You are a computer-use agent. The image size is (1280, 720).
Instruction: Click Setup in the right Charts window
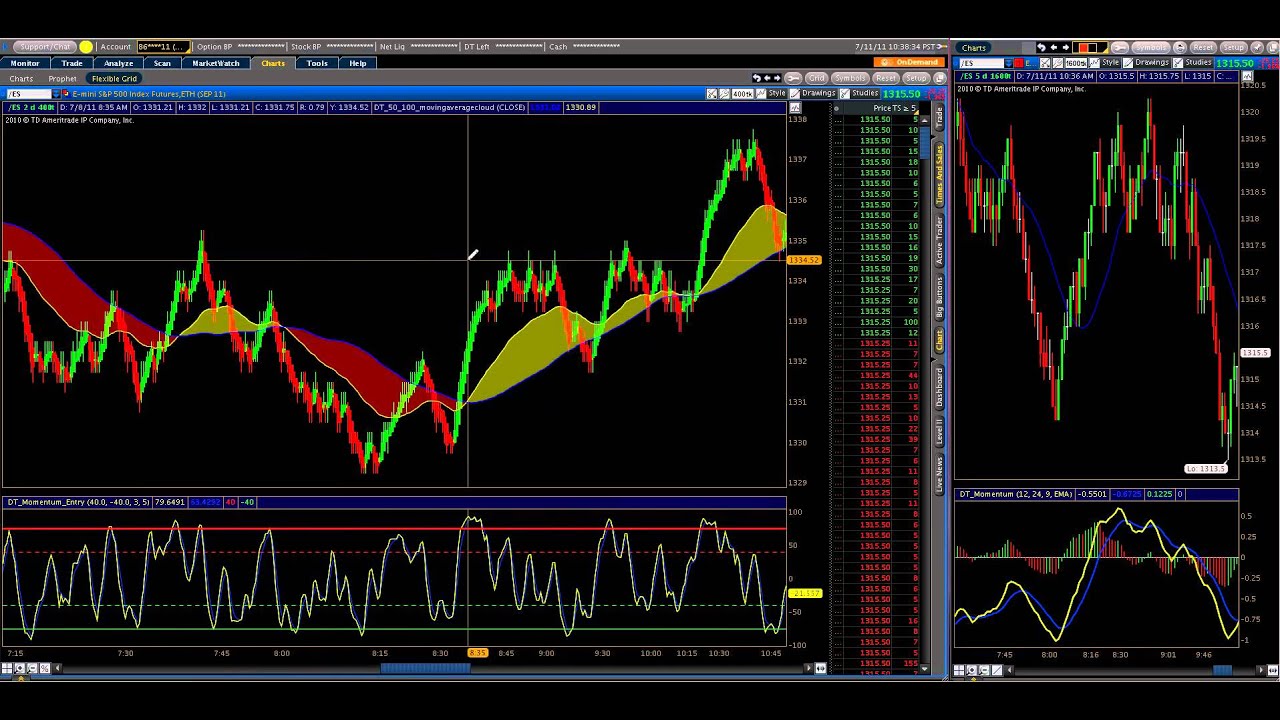pyautogui.click(x=1234, y=48)
